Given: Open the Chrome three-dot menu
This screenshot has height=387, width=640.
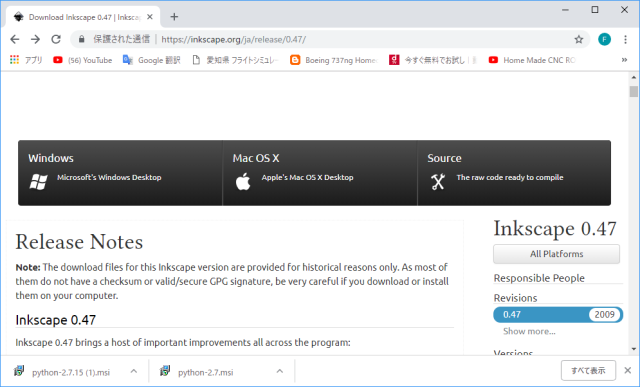Looking at the screenshot, I should point(625,39).
